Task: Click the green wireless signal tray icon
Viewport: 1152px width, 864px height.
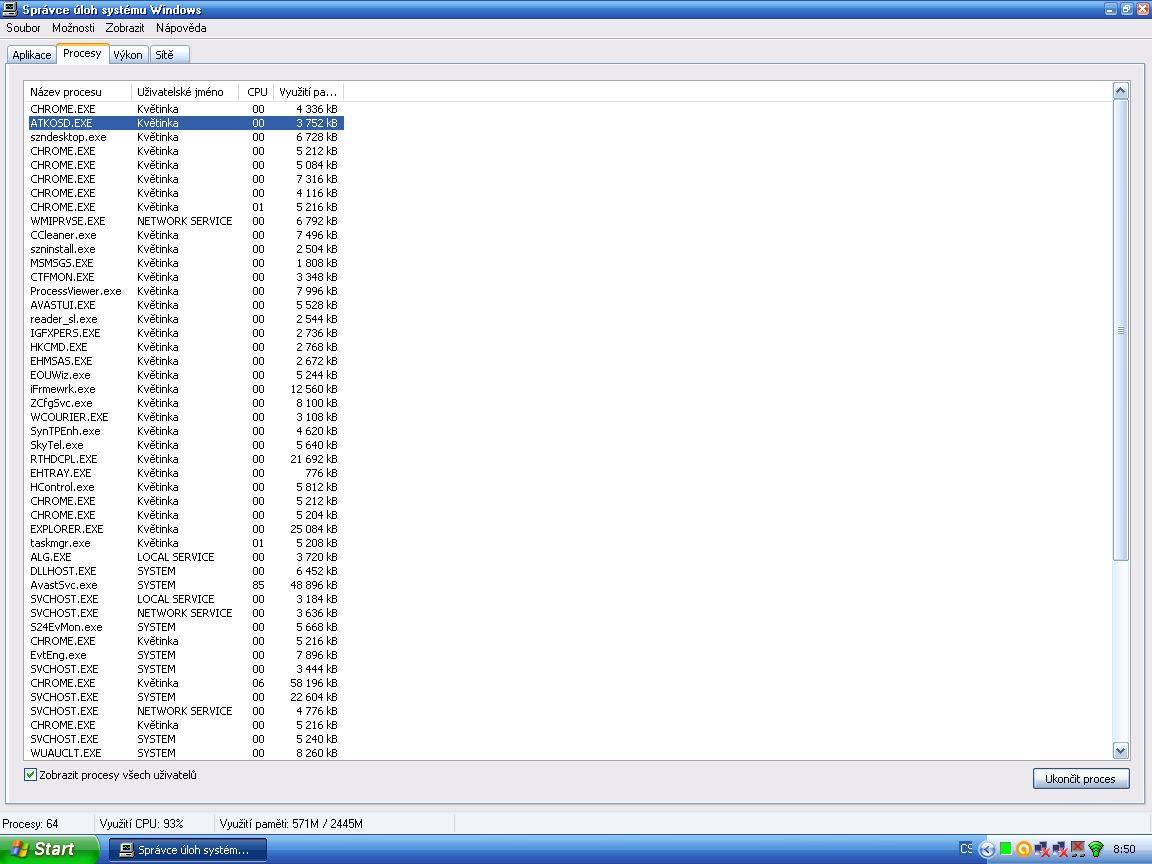Action: (x=1095, y=849)
